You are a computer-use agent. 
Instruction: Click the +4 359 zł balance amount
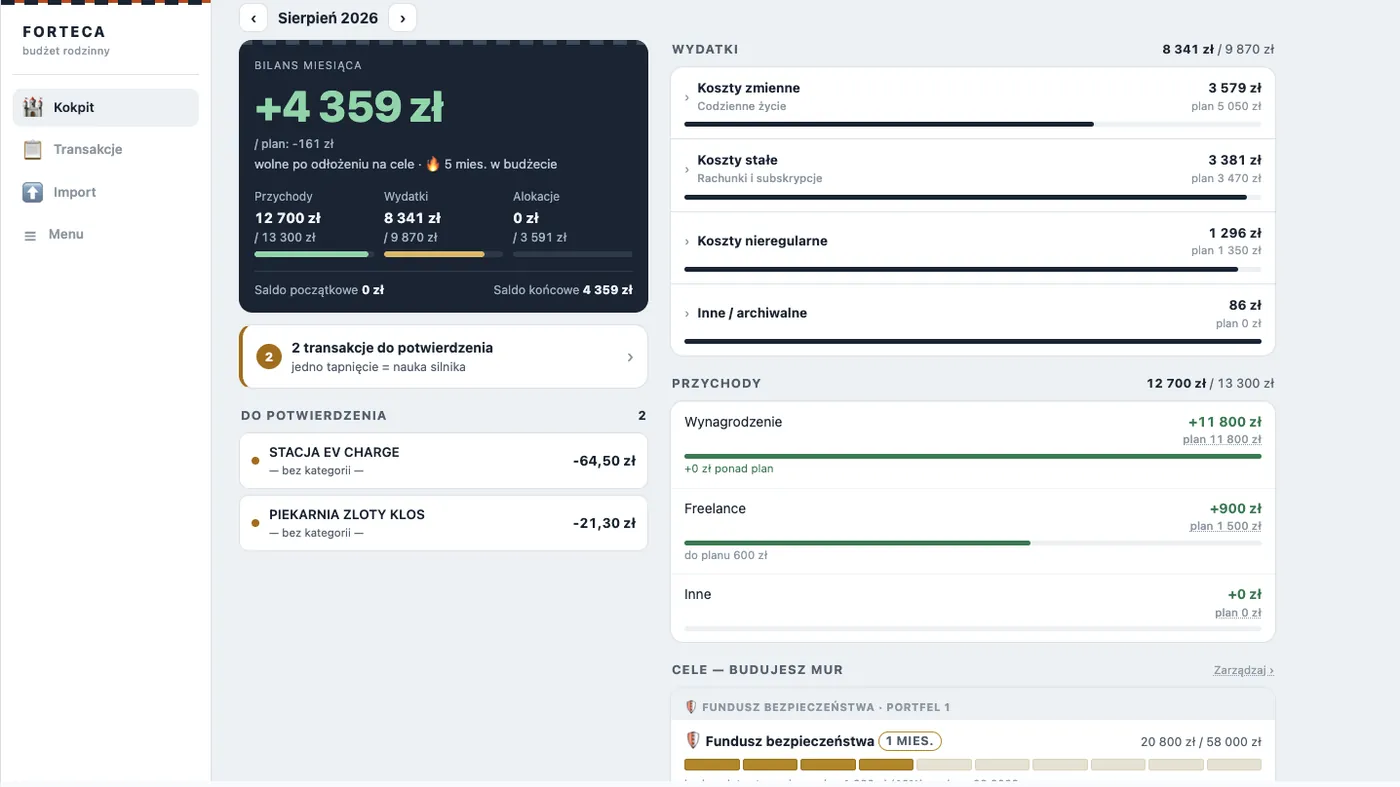349,108
